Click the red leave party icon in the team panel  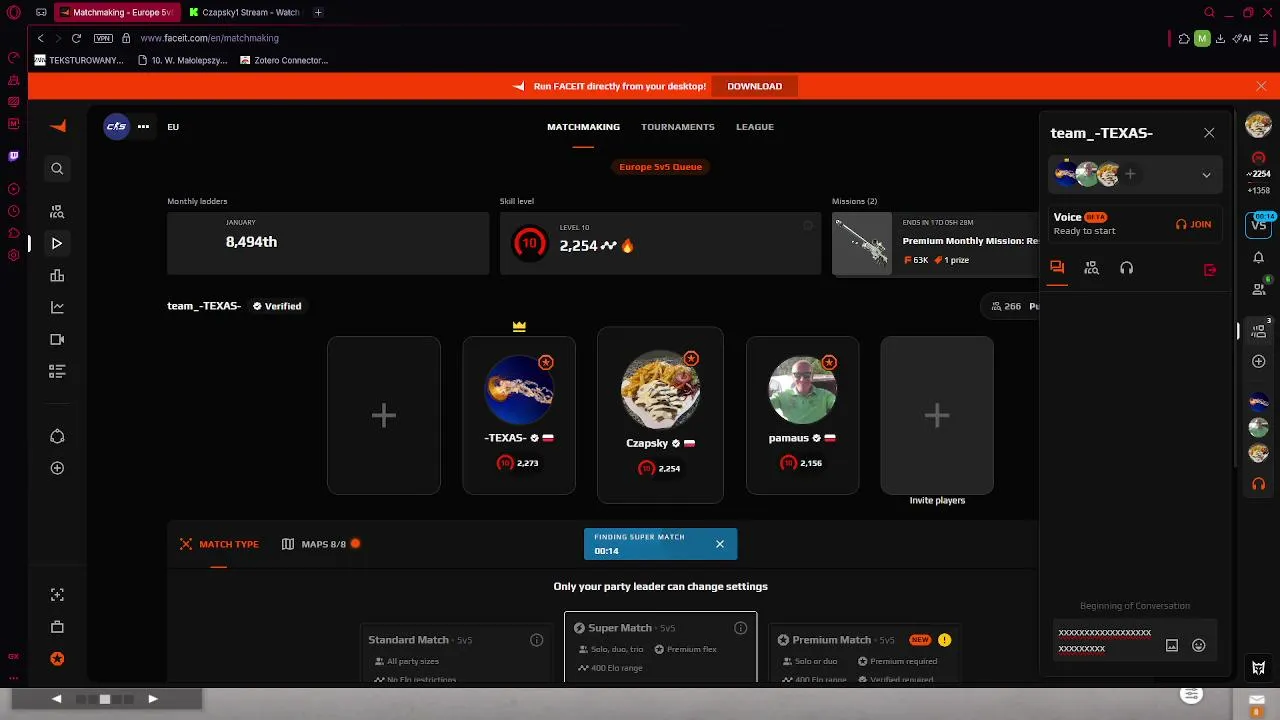pyautogui.click(x=1210, y=269)
